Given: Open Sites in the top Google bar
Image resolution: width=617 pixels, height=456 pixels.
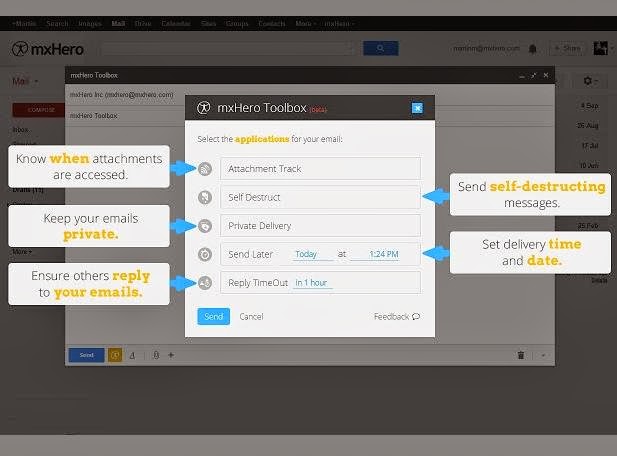Looking at the screenshot, I should click(208, 24).
